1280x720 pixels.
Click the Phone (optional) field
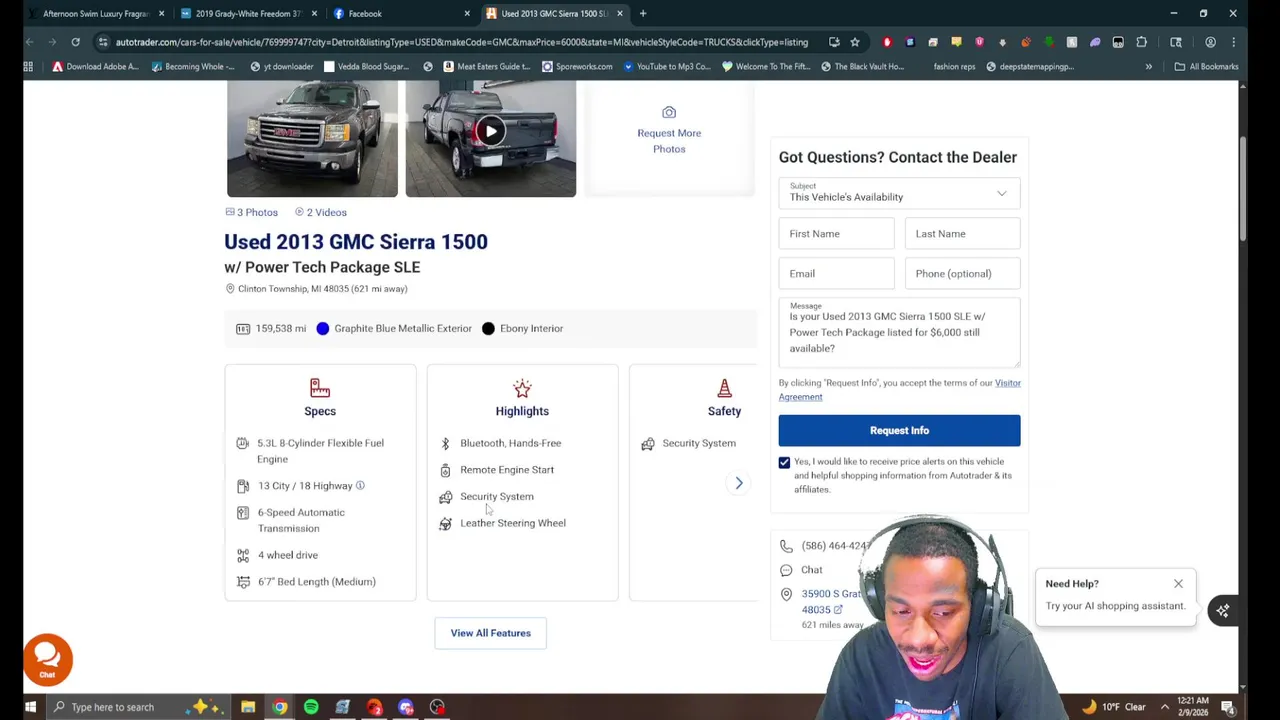(x=962, y=274)
